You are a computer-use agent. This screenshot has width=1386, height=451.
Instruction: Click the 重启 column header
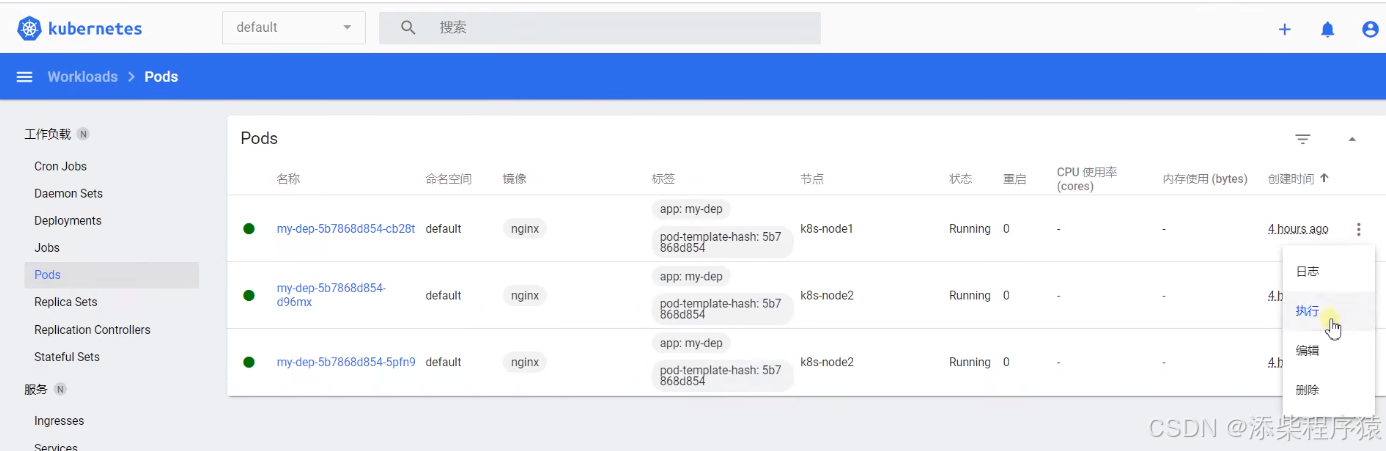[1014, 179]
